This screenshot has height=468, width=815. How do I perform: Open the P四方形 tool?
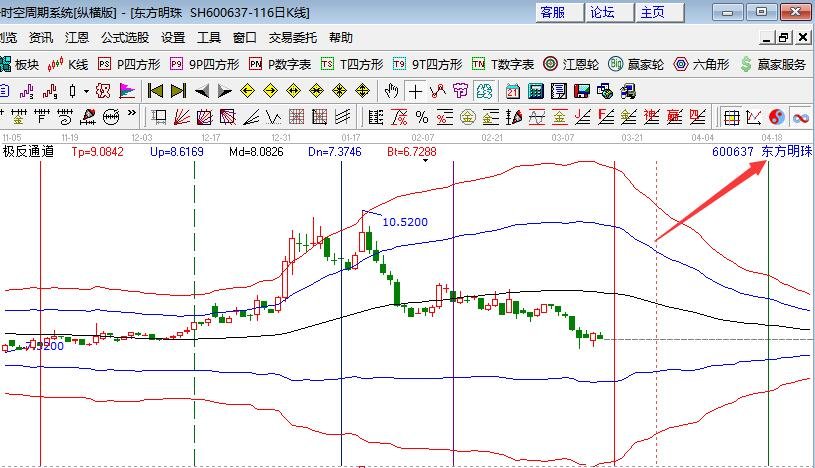point(129,64)
